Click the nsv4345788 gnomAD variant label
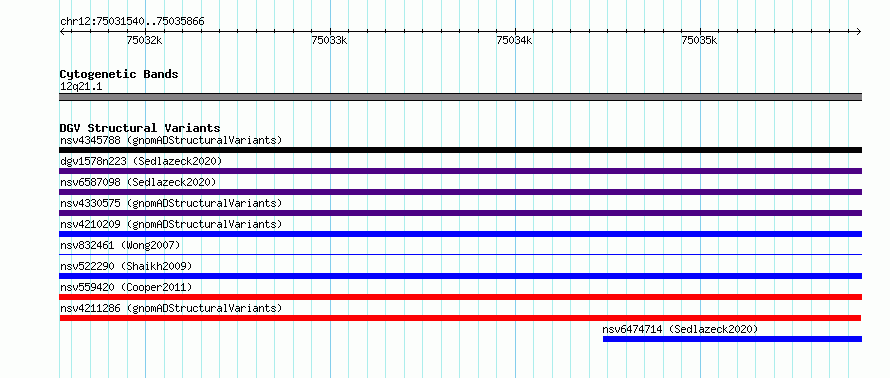The height and width of the screenshot is (378, 890). coord(171,140)
